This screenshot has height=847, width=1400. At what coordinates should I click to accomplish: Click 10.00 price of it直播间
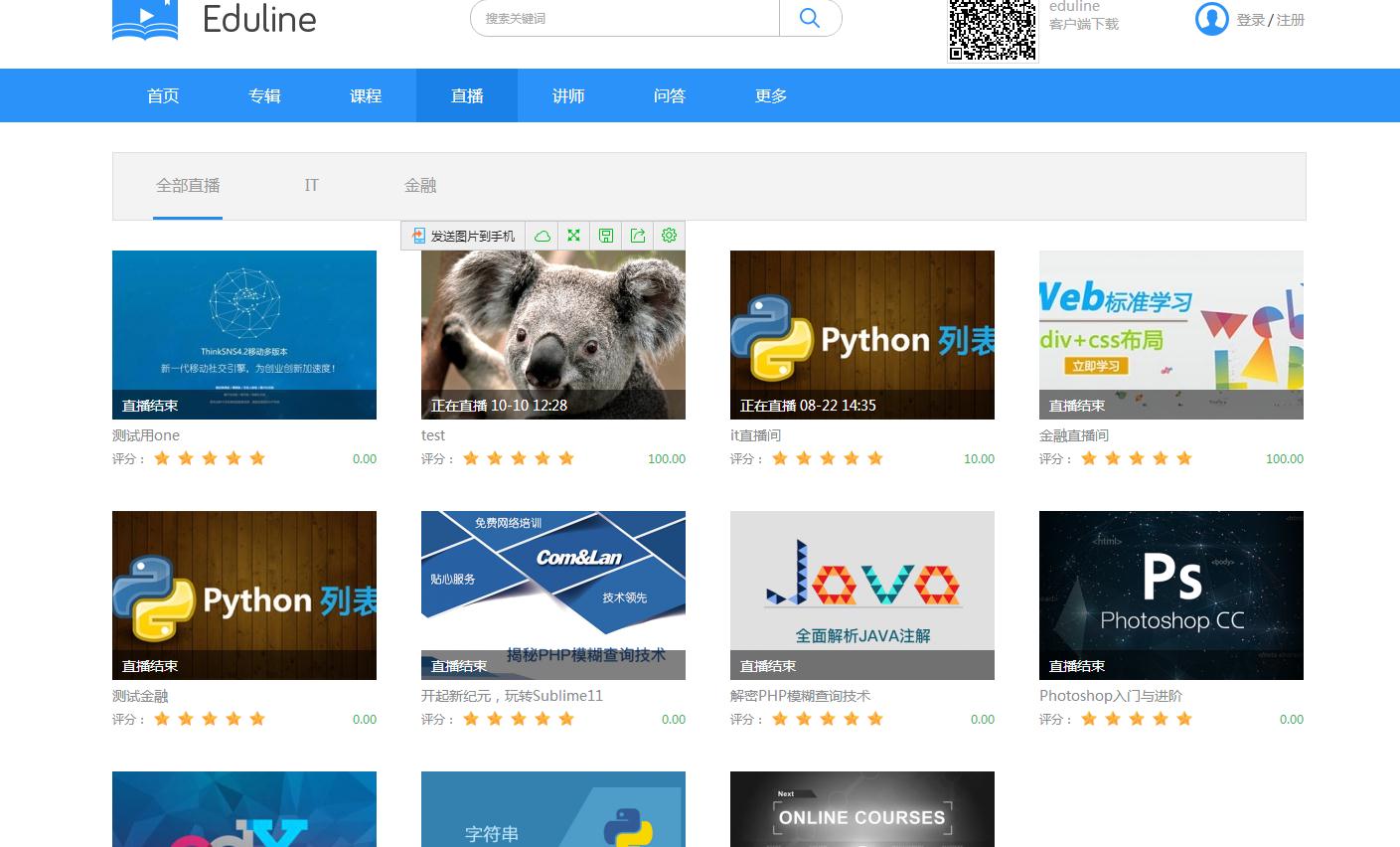point(979,459)
